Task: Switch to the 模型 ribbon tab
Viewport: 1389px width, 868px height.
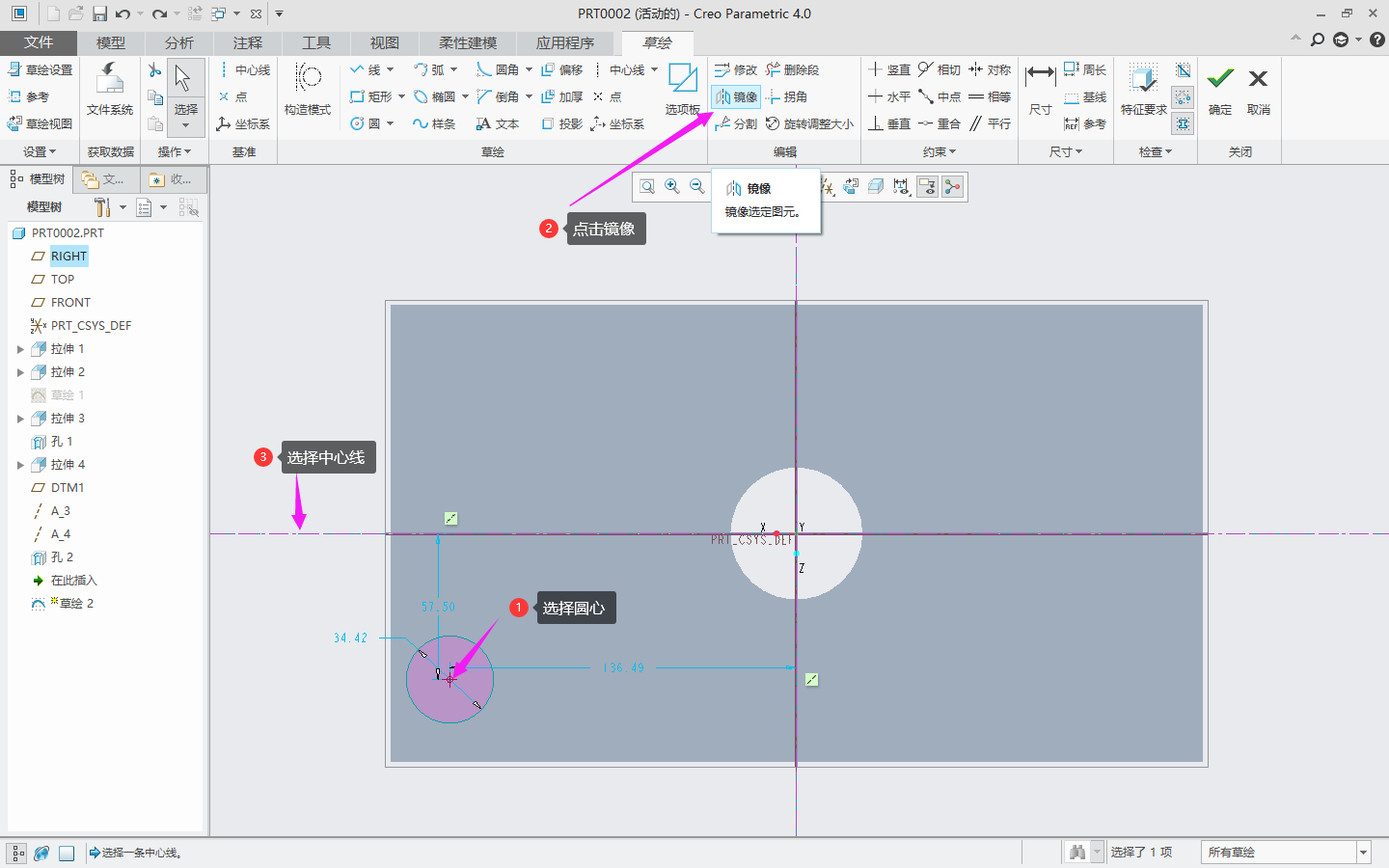Action: [111, 42]
